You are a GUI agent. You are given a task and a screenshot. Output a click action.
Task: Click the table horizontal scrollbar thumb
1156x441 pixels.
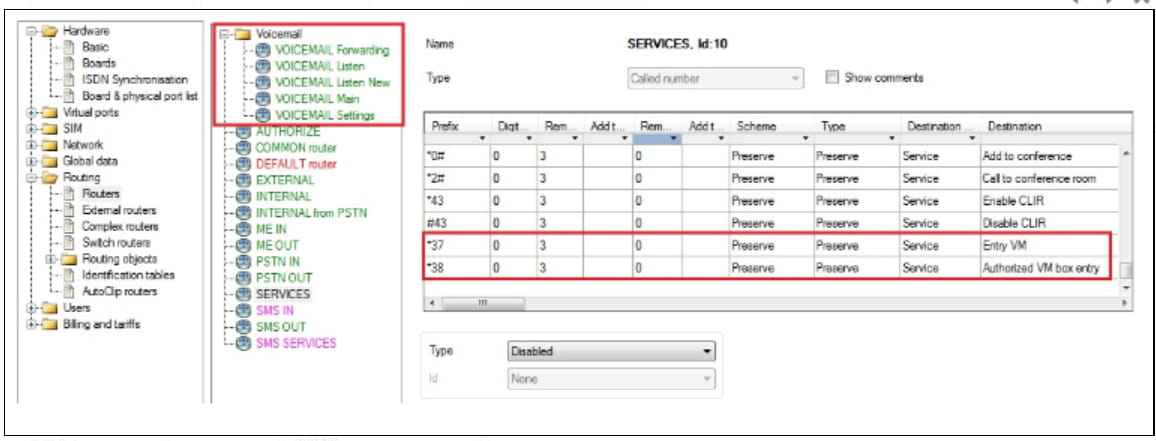tap(482, 303)
